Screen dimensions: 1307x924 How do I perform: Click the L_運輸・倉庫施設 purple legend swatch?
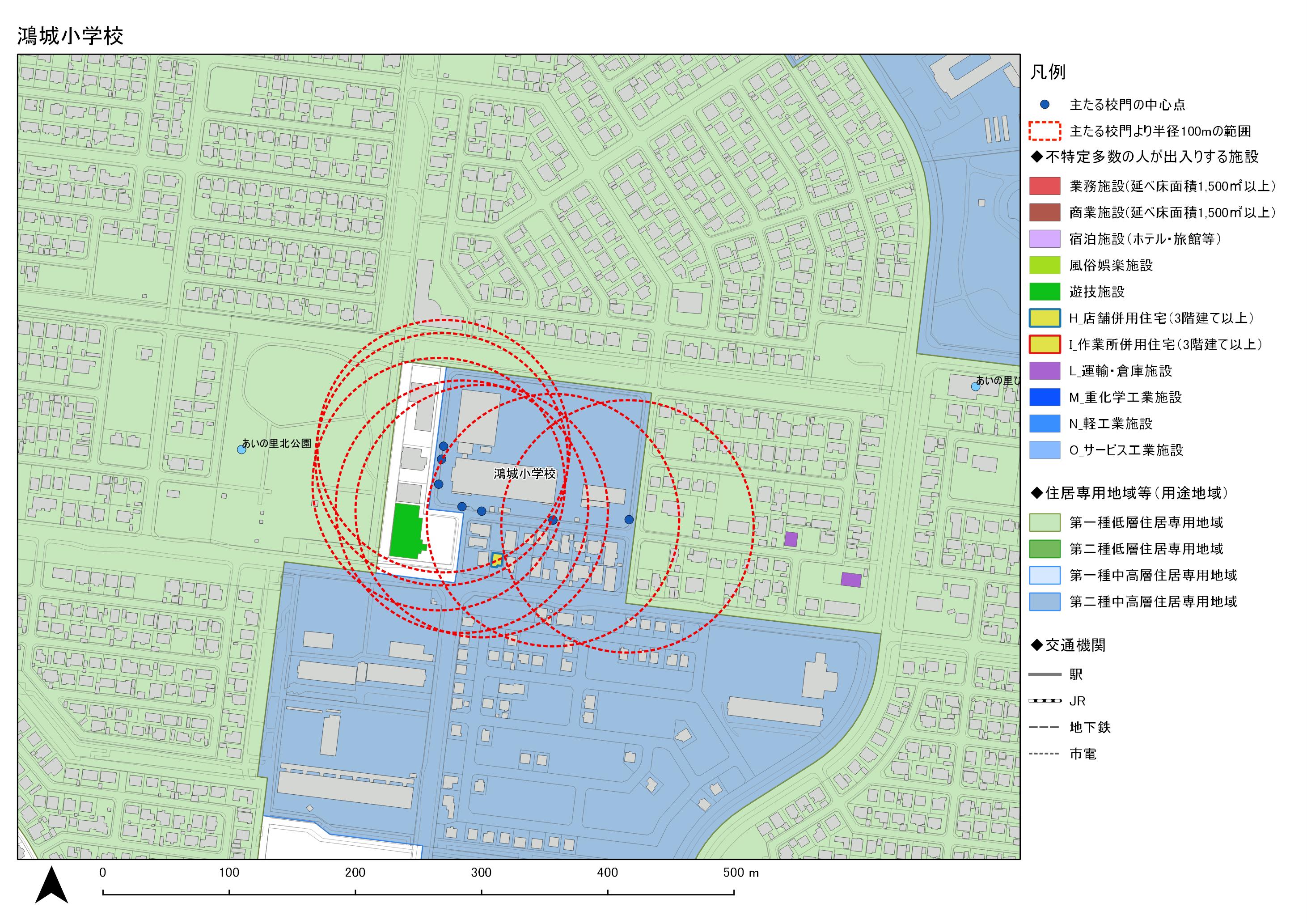tap(1045, 371)
